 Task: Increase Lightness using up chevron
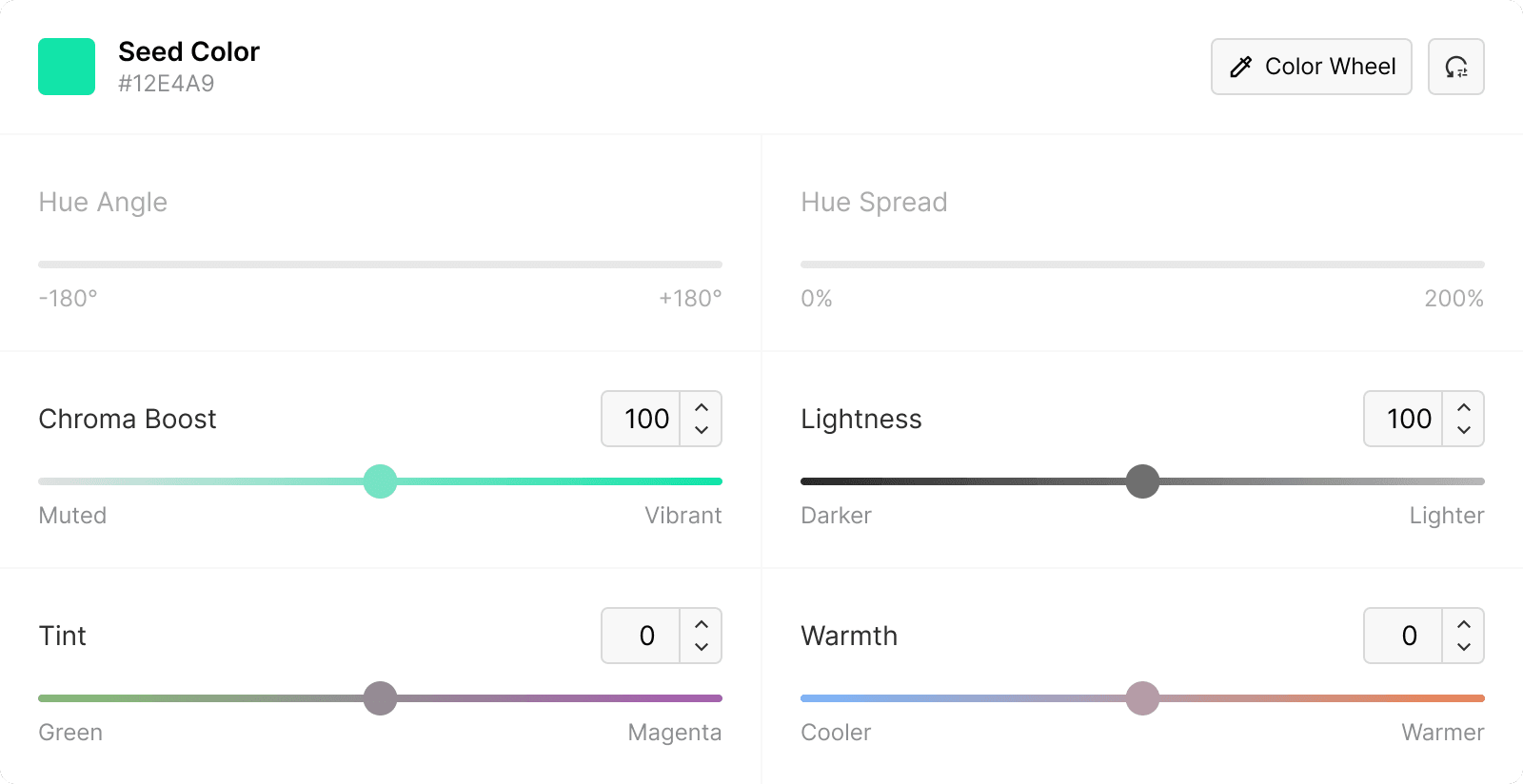click(x=1464, y=407)
